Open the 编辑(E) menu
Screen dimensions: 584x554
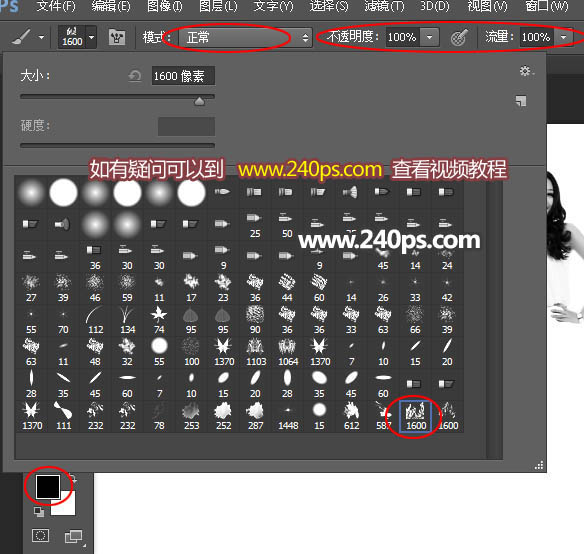(111, 6)
